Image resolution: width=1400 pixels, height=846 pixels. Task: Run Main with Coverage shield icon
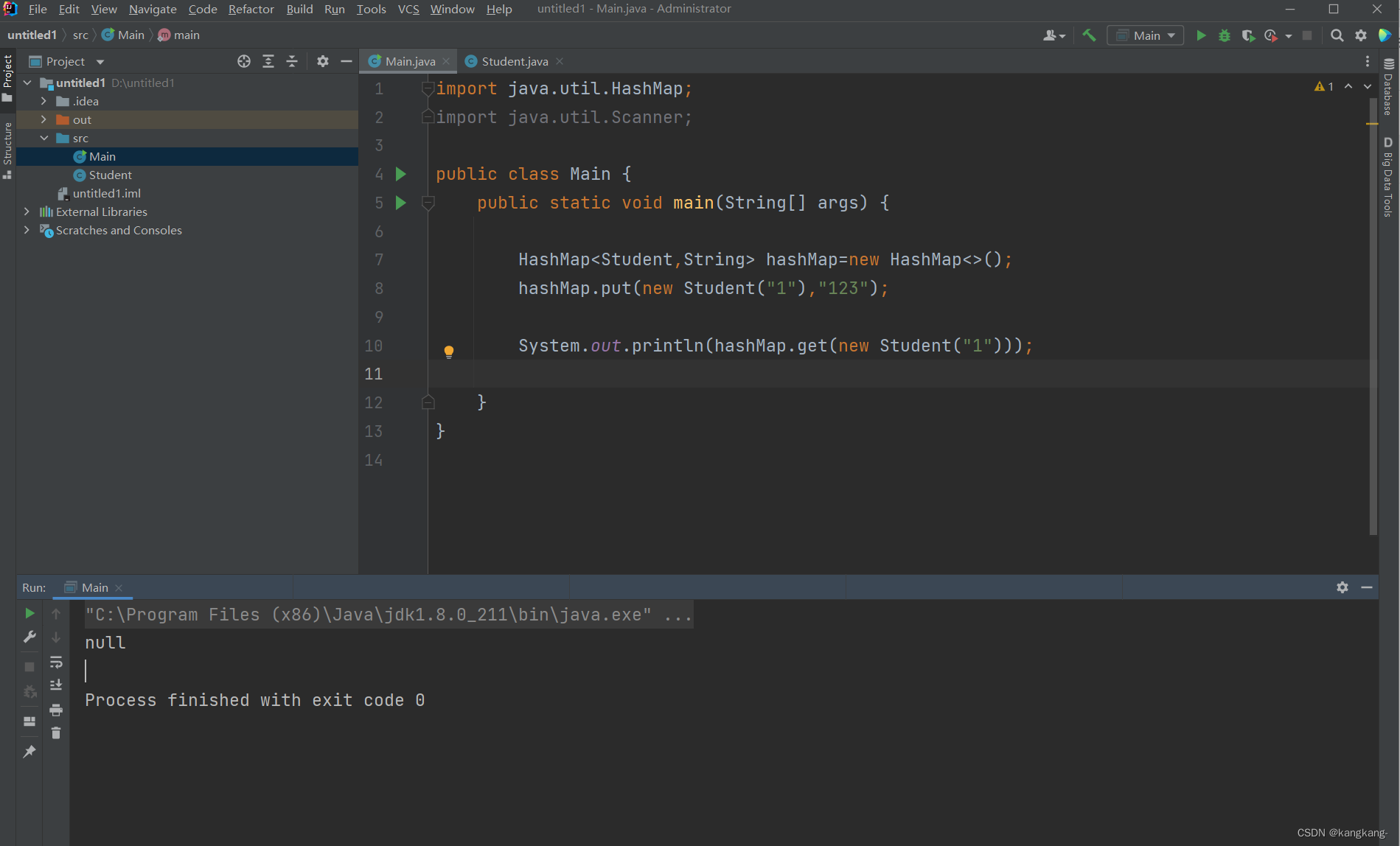(x=1248, y=35)
